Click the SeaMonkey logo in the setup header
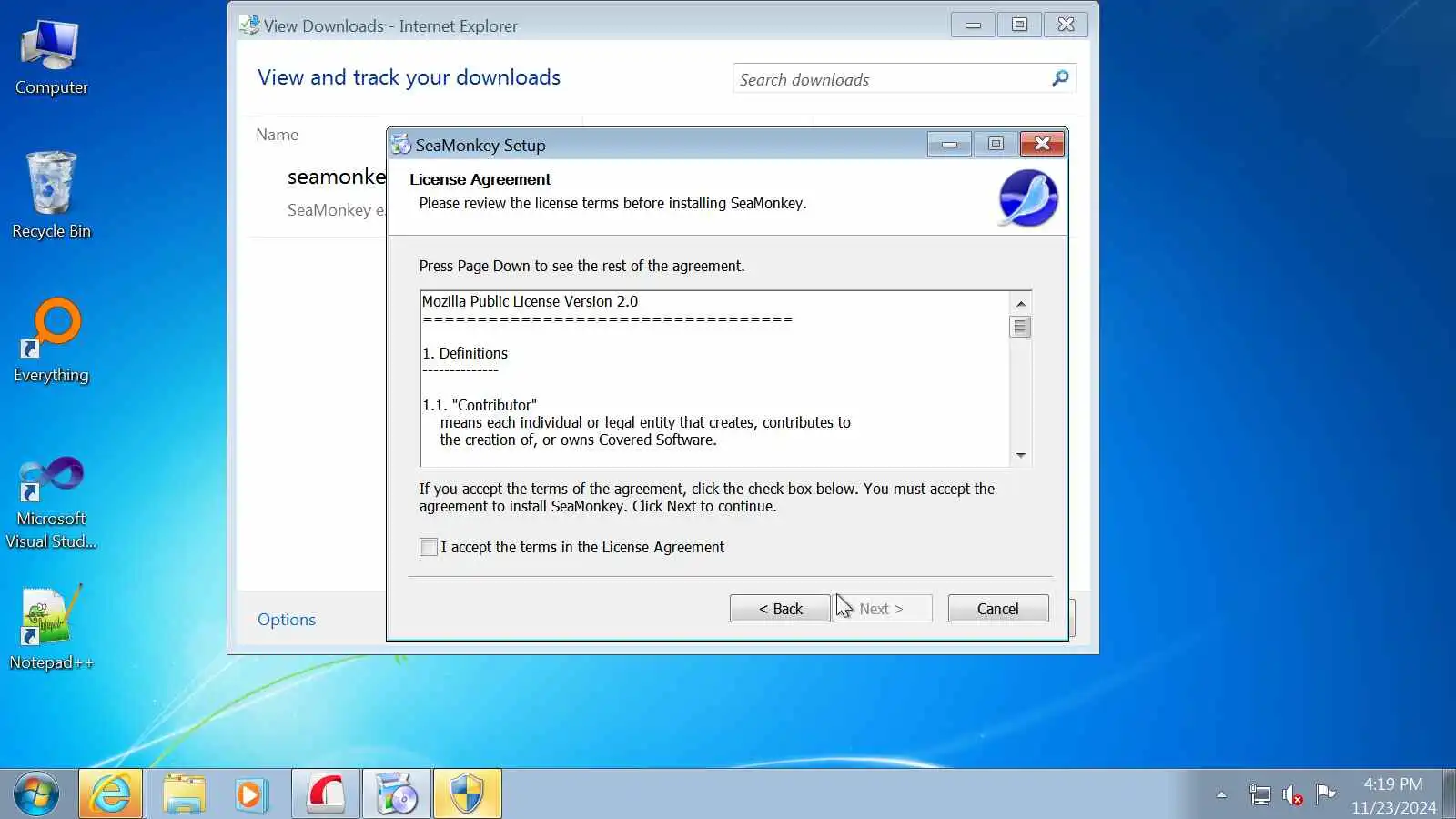Screen dimensions: 1456x819 (x=1027, y=198)
